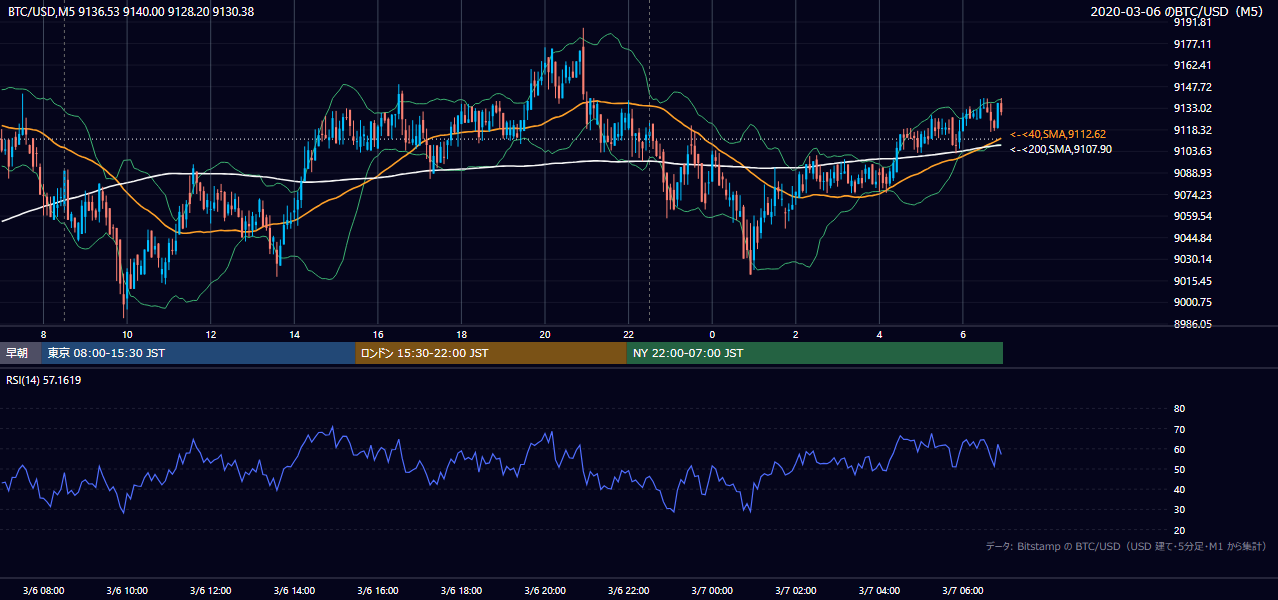
Task: Click the 3/7 02:00 bottom time label
Action: pos(796,591)
